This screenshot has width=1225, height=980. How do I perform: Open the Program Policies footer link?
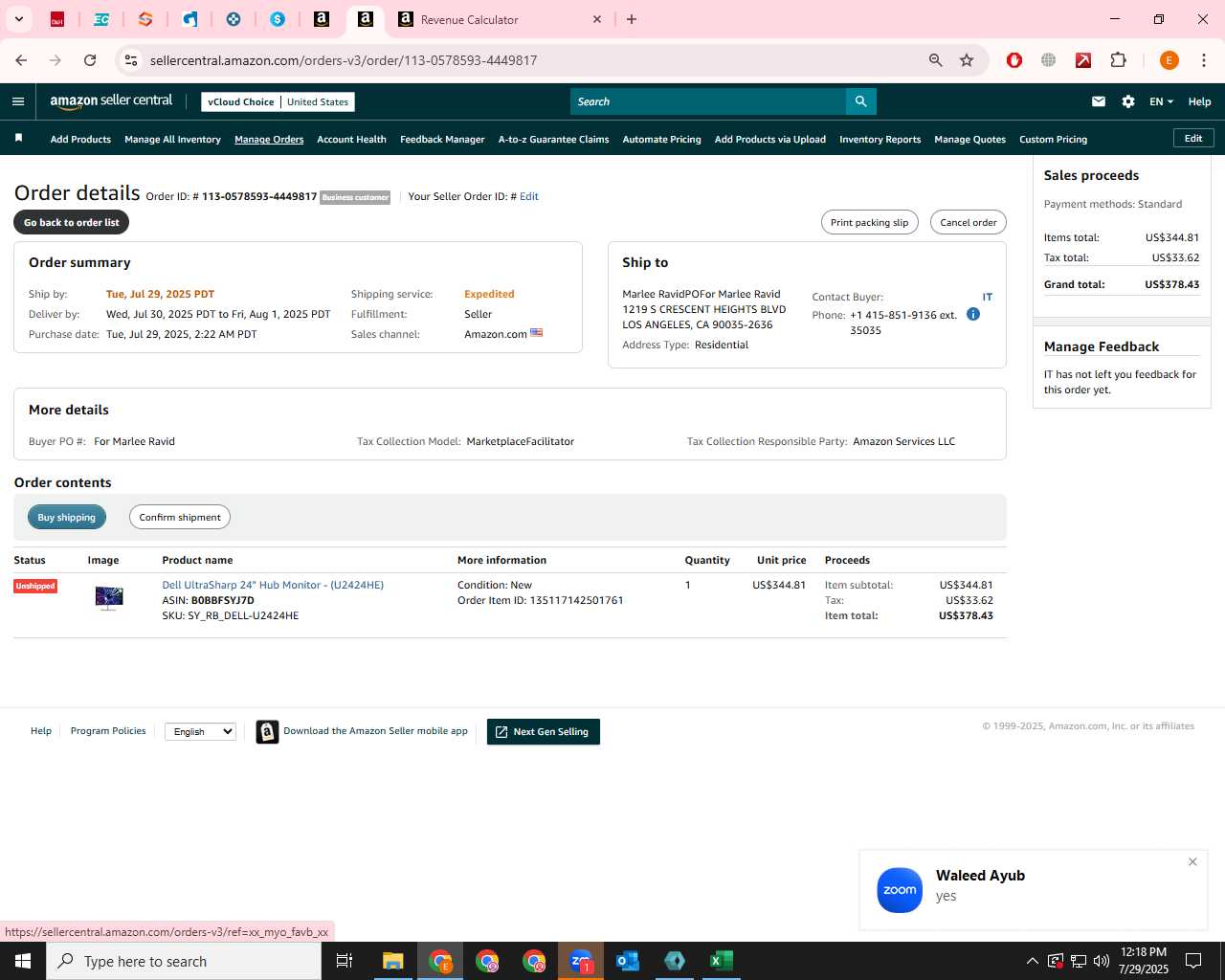108,730
